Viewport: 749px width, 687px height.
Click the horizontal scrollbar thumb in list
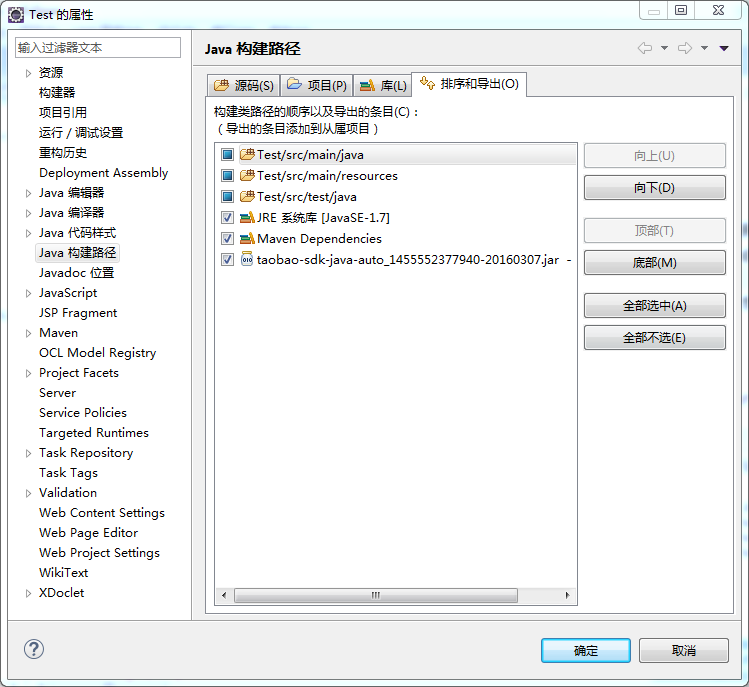pos(376,595)
